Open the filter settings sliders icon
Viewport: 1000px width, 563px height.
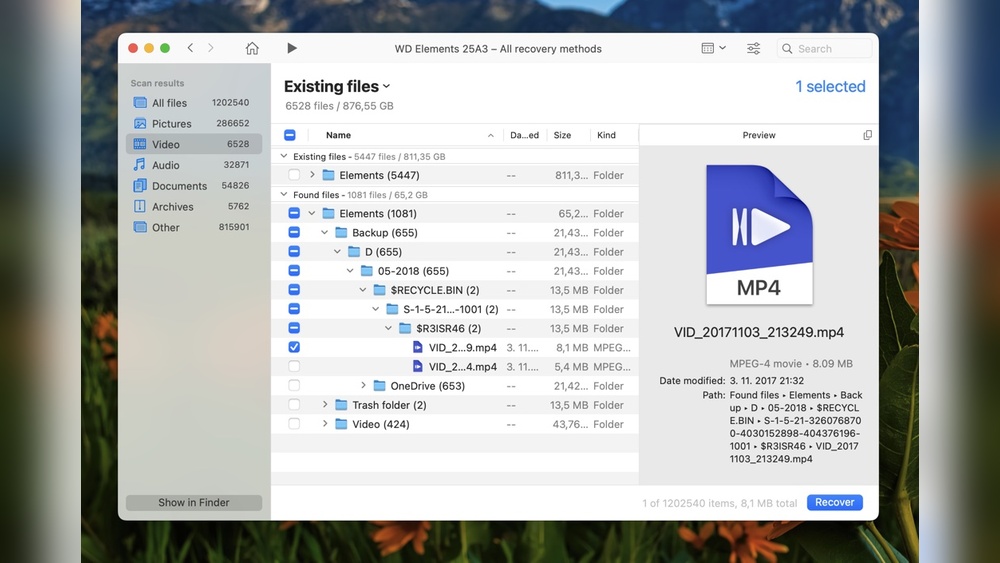[x=753, y=48]
